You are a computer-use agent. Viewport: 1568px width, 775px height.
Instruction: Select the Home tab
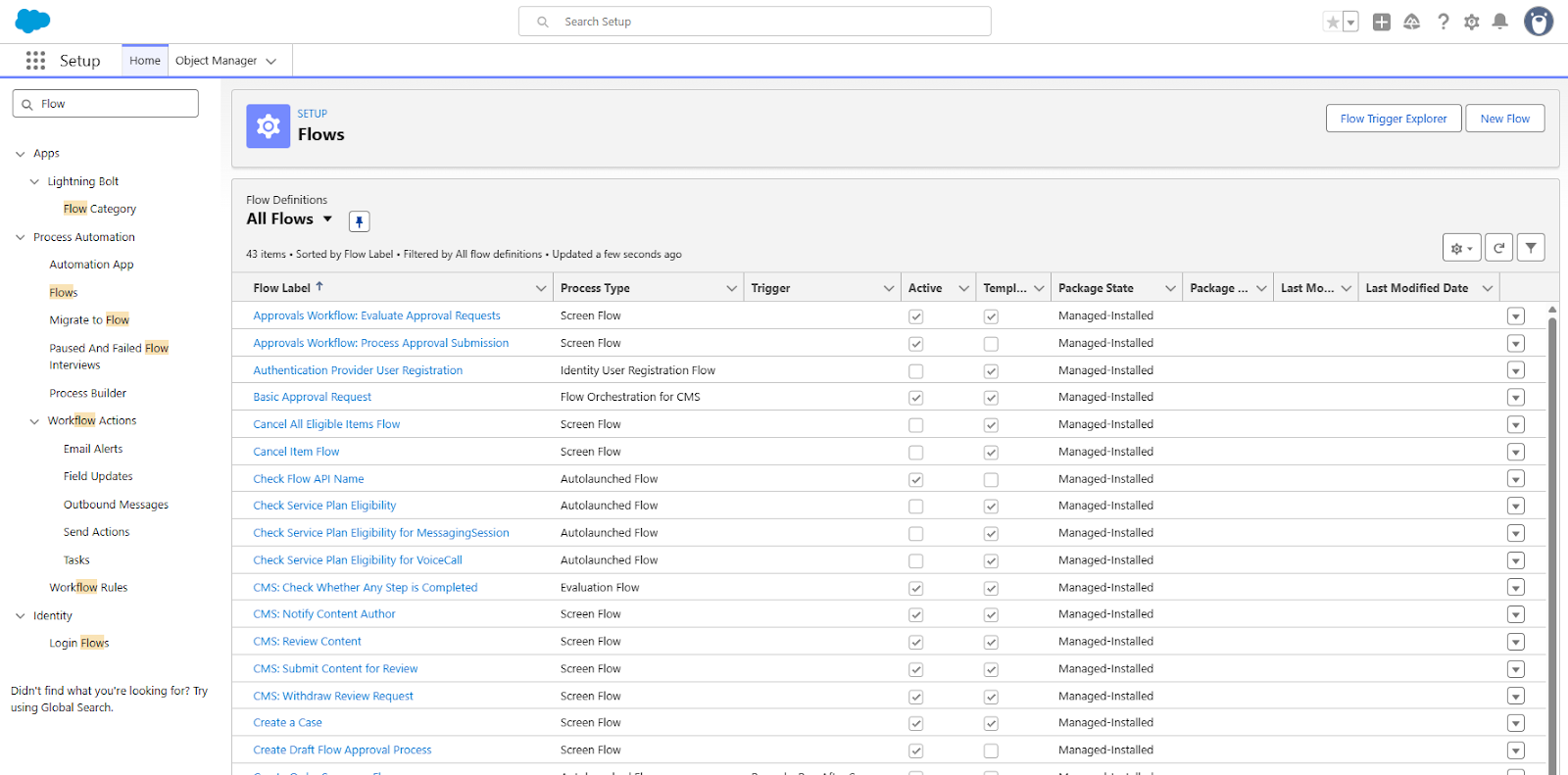[145, 61]
